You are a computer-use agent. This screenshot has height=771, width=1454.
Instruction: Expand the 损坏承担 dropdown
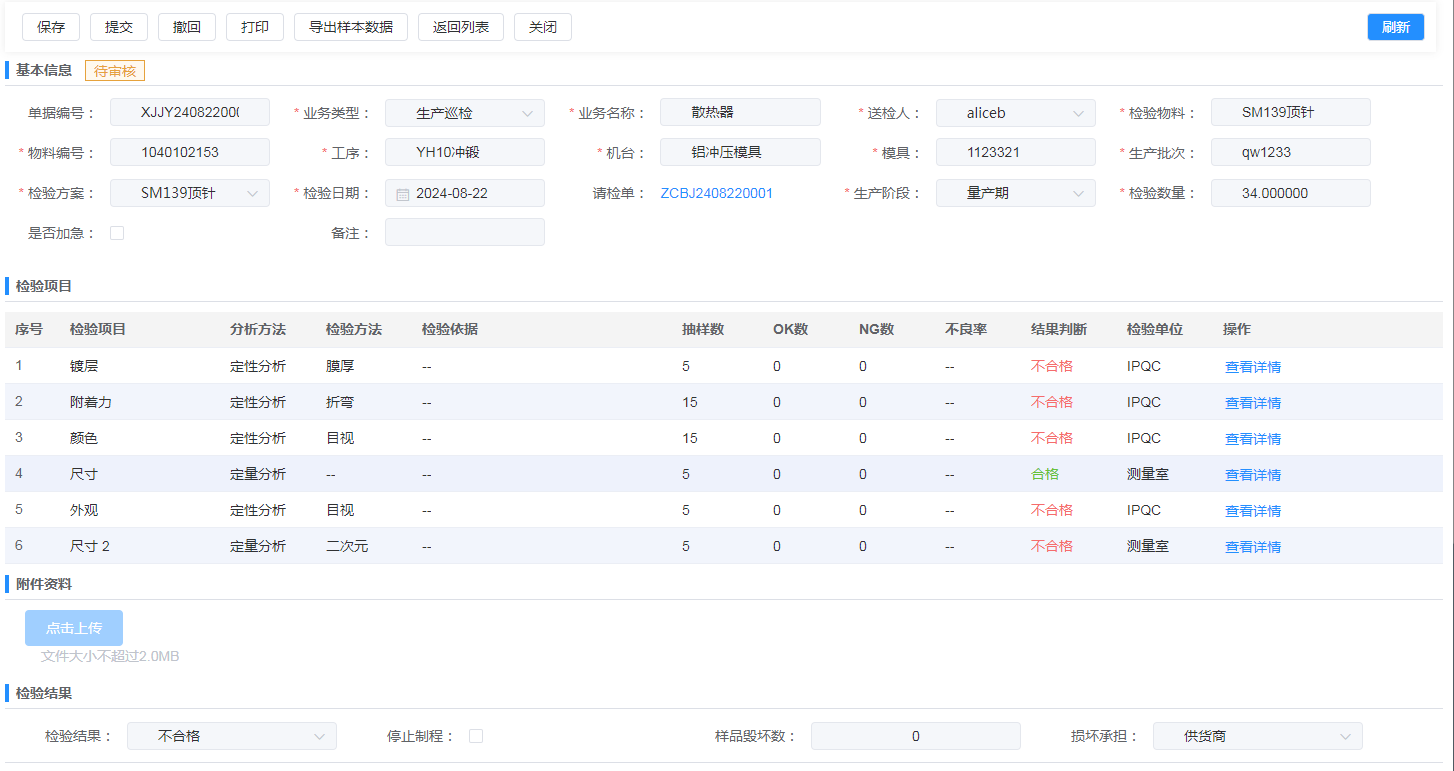click(x=1258, y=736)
